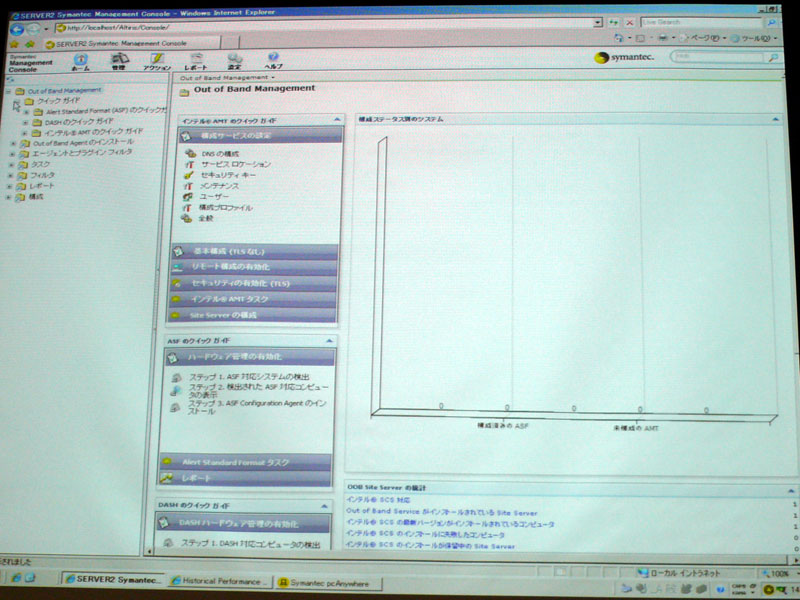Screen dimensions: 800x600
Task: Expand Alert Standard Format タスク section
Action: [245, 462]
